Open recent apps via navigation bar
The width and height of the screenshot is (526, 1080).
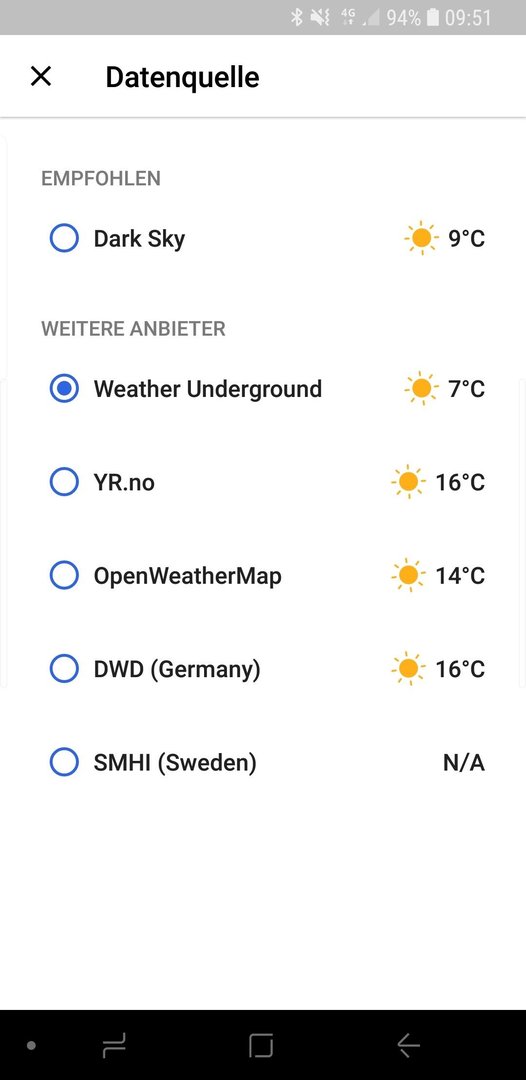(114, 1046)
